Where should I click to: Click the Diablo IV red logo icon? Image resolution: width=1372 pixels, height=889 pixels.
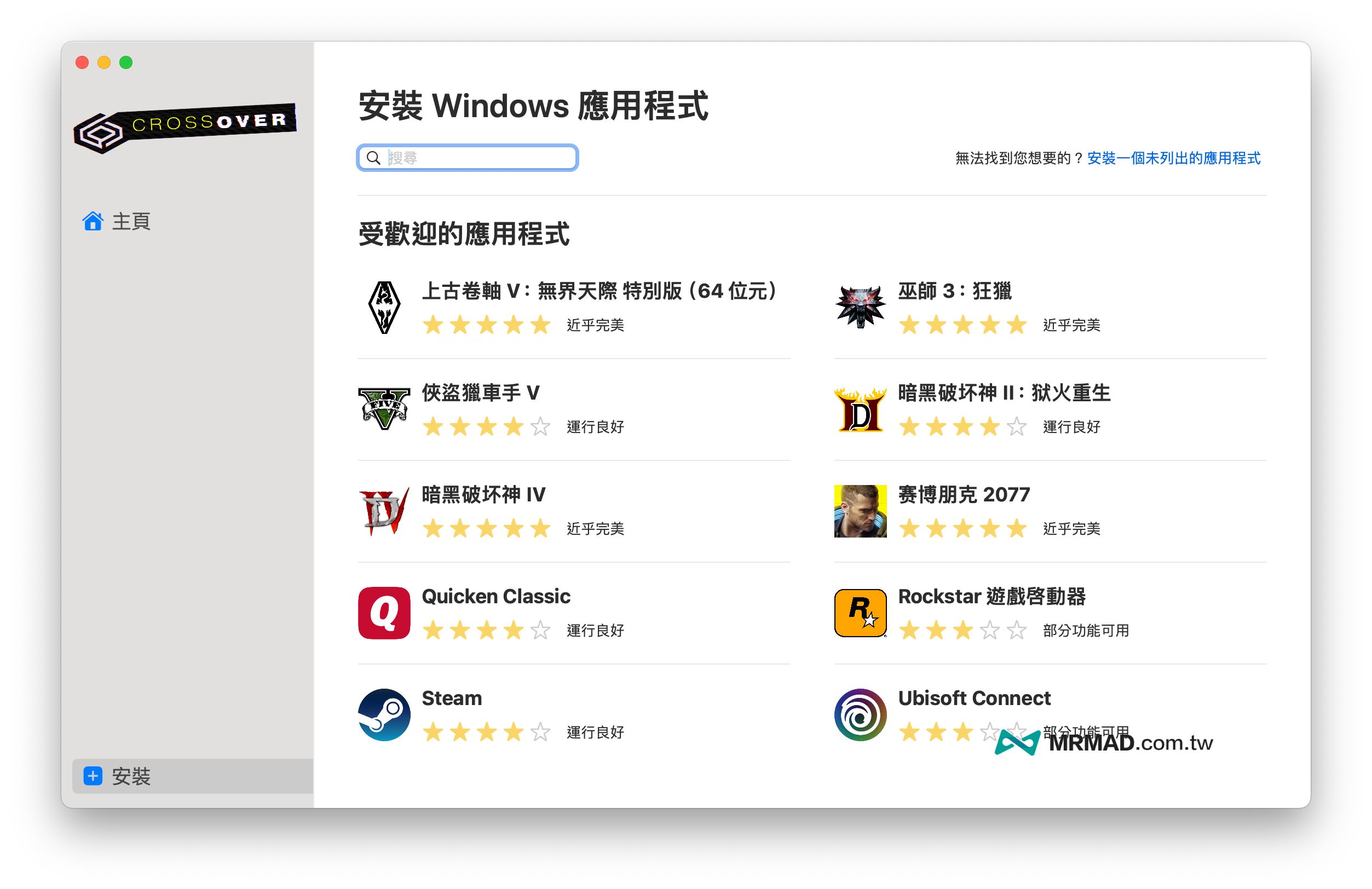(384, 511)
